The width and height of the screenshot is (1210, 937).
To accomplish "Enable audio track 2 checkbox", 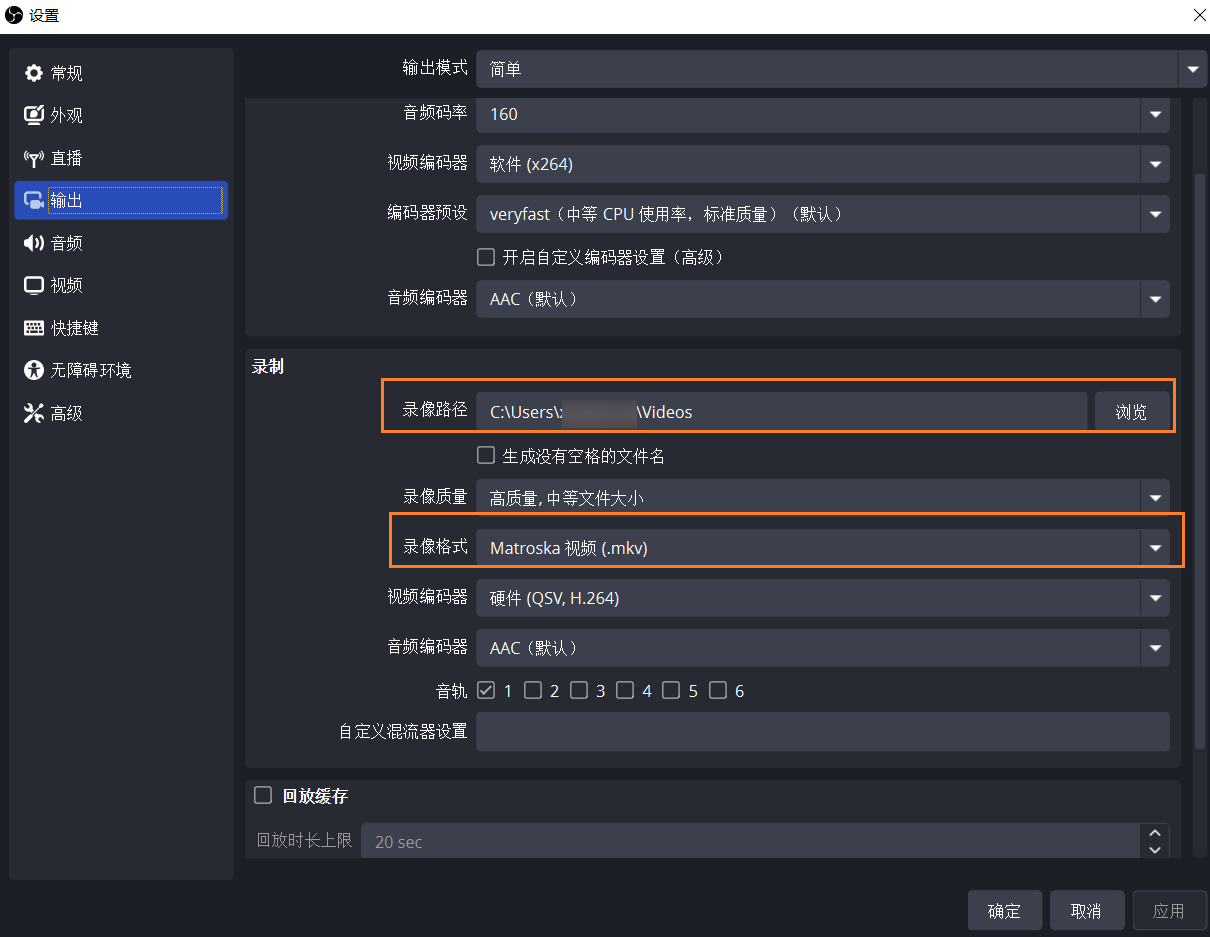I will point(533,690).
